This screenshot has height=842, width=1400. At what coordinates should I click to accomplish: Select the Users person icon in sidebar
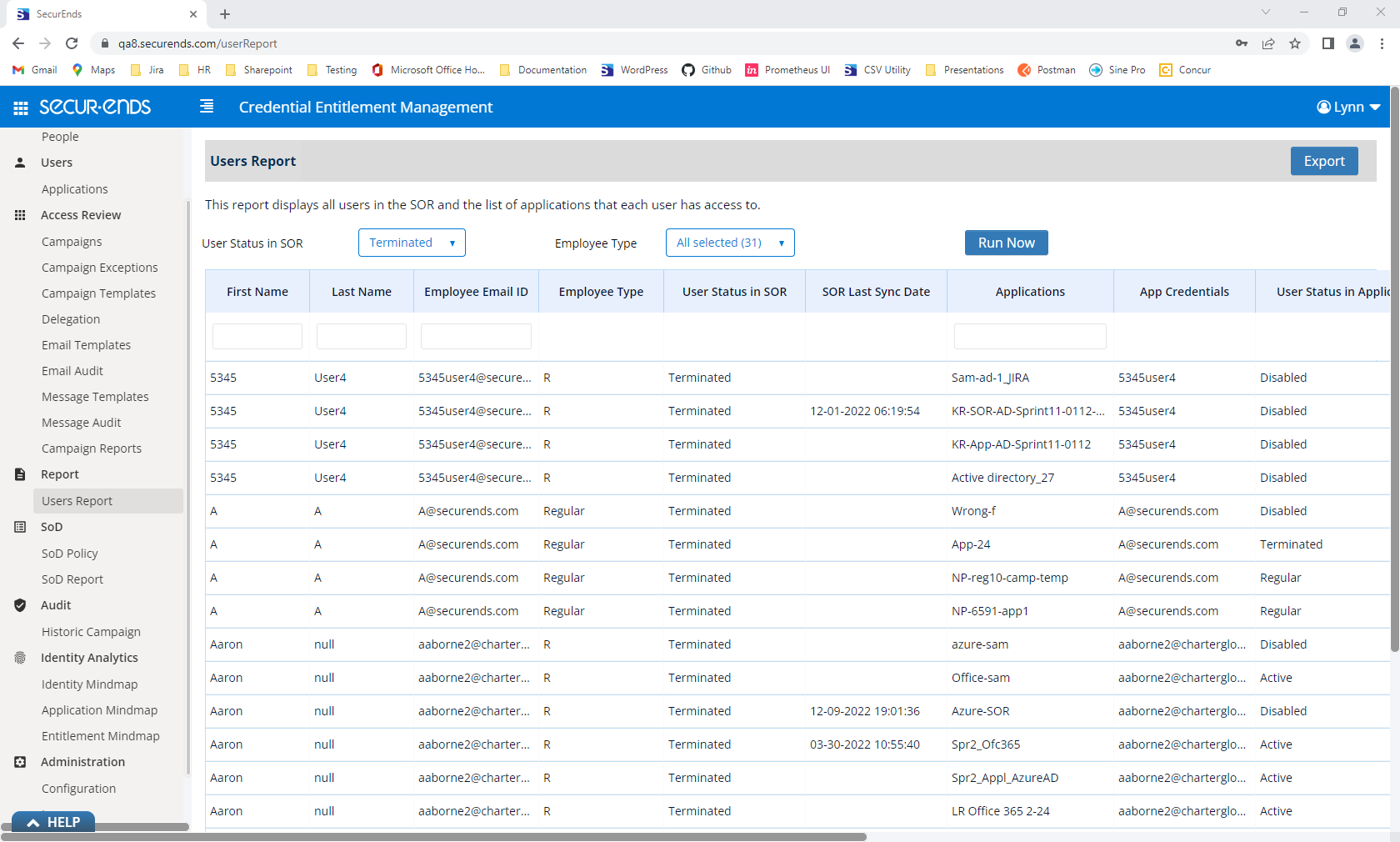19,162
